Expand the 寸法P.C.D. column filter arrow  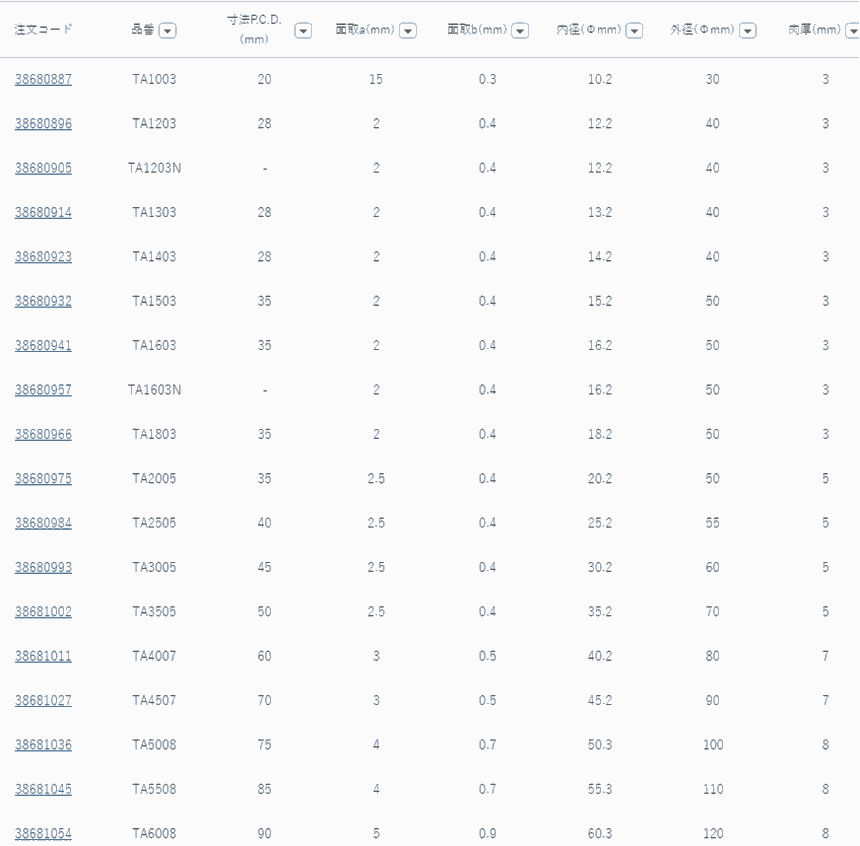pyautogui.click(x=303, y=31)
